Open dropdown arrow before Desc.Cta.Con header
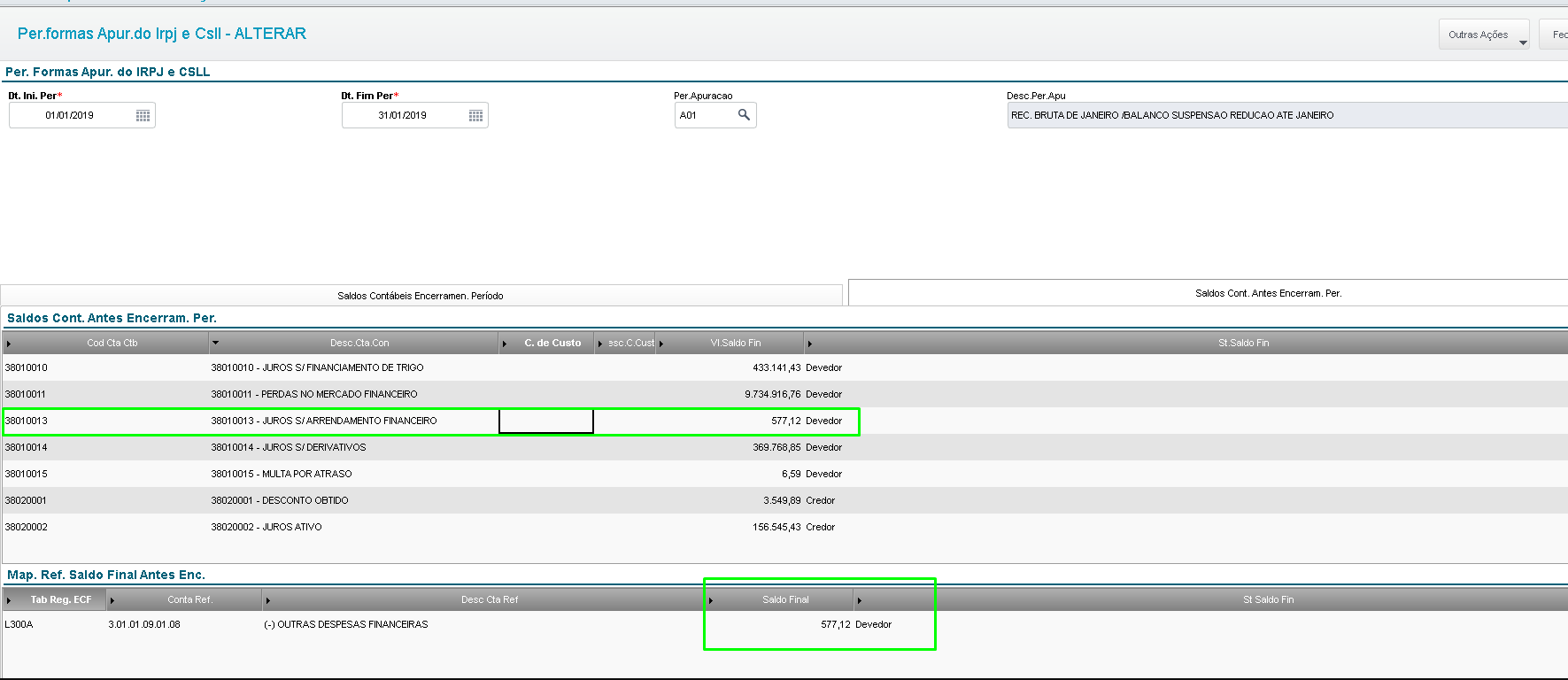The height and width of the screenshot is (680, 1568). tap(215, 343)
